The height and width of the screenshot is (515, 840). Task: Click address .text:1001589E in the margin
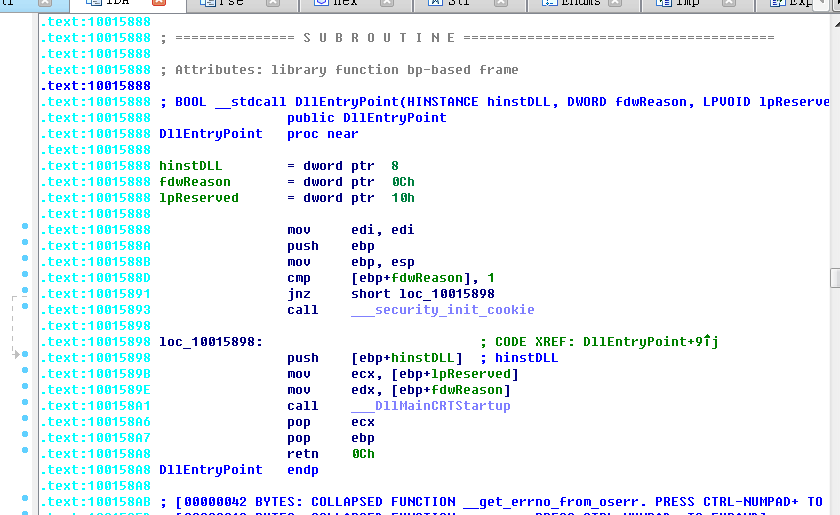click(x=96, y=390)
